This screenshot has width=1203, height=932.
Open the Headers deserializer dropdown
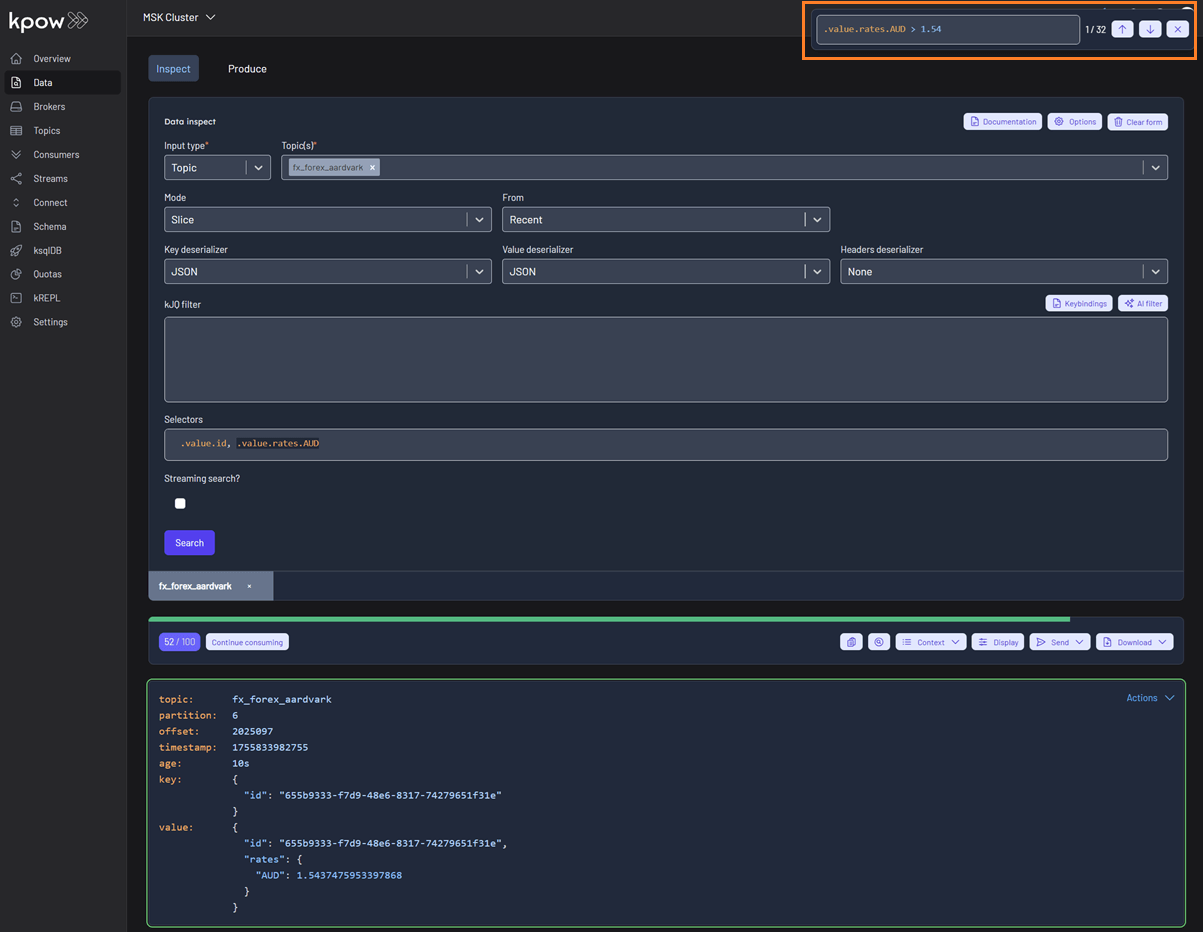click(x=1004, y=271)
